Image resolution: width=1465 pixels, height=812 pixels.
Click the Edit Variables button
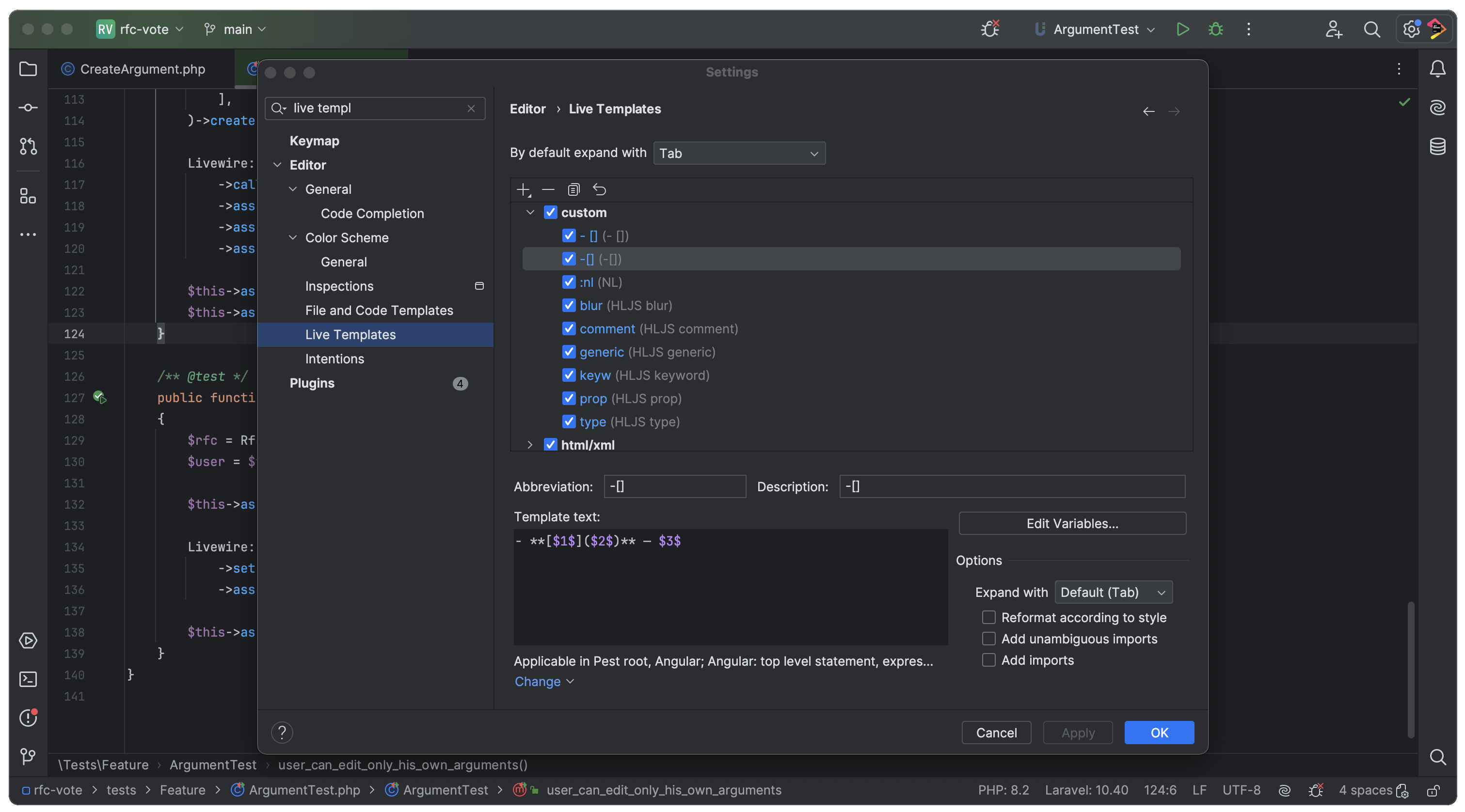(x=1071, y=523)
